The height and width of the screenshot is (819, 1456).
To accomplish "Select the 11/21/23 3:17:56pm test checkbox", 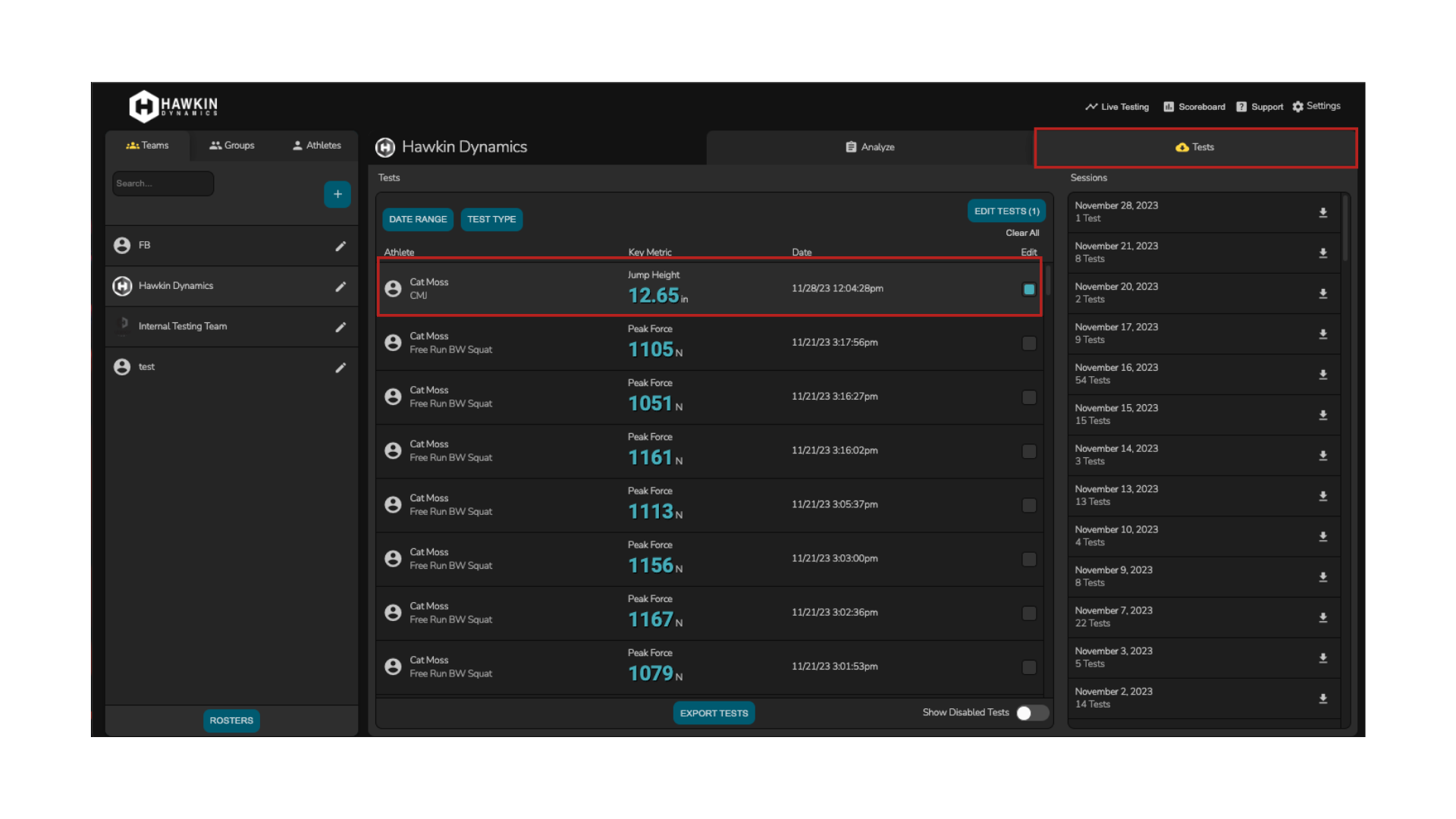I will pyautogui.click(x=1029, y=344).
